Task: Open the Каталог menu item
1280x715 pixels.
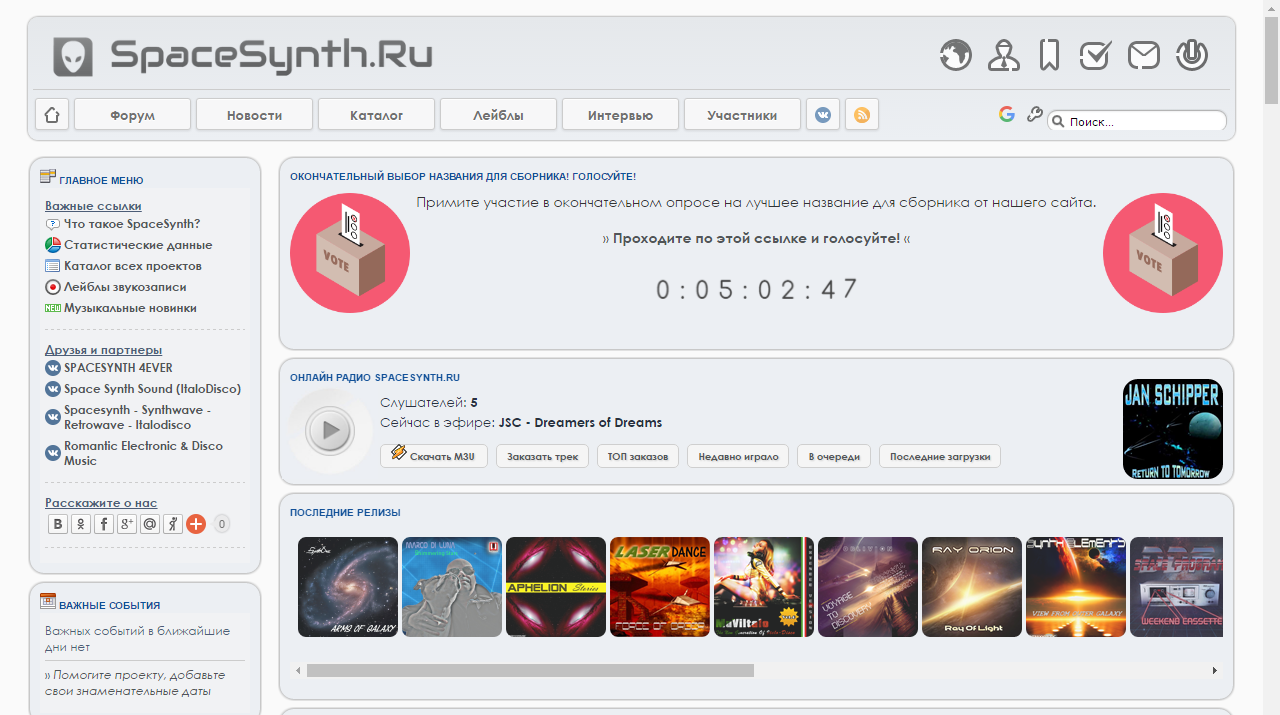Action: (x=376, y=114)
